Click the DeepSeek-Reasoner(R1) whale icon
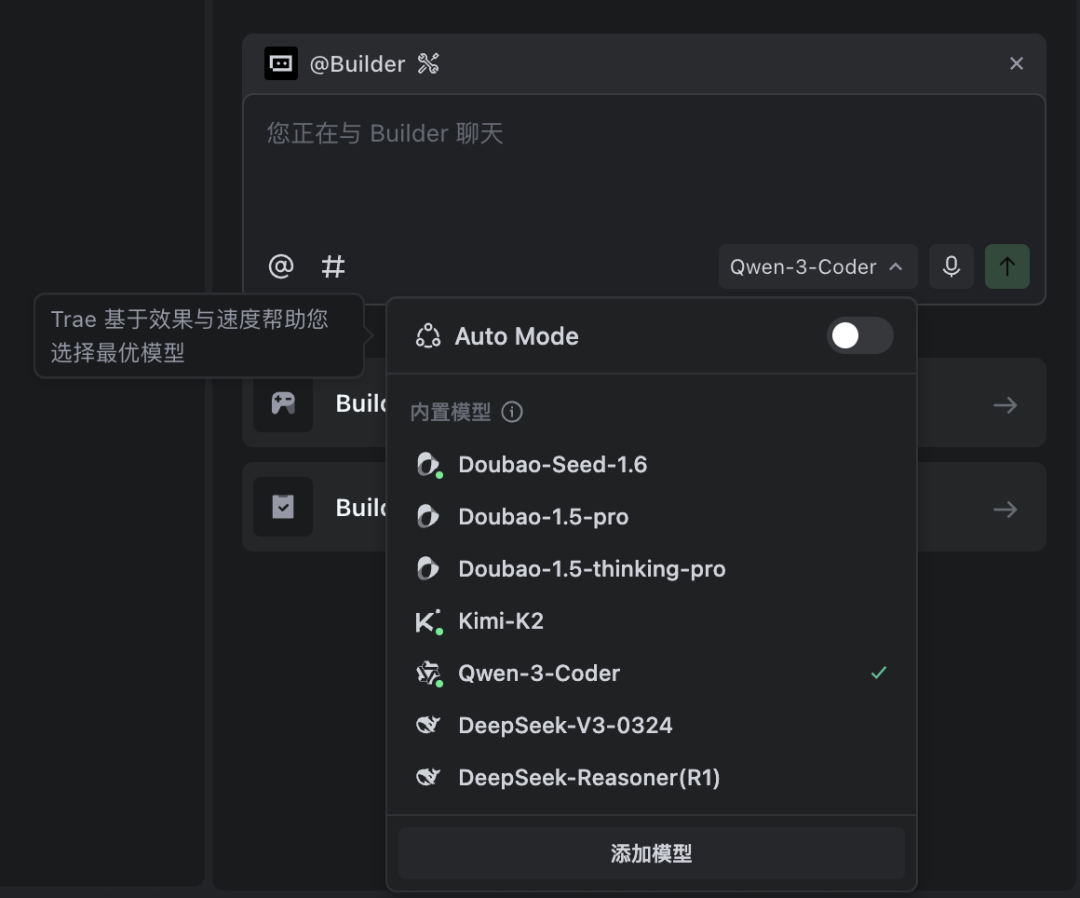Screen dimensions: 1080x898 [x=428, y=777]
